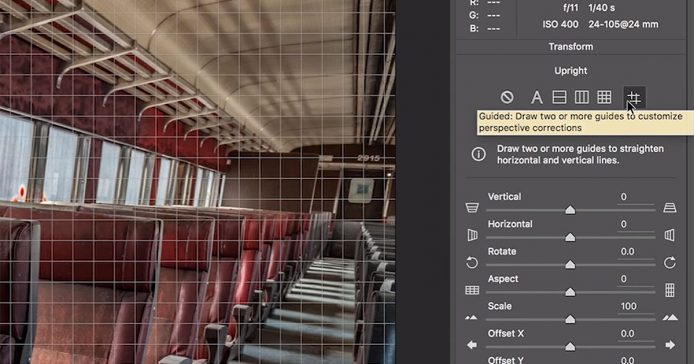Click the tall aspect icon right of Aspect slider
Image resolution: width=694 pixels, height=364 pixels.
click(670, 290)
